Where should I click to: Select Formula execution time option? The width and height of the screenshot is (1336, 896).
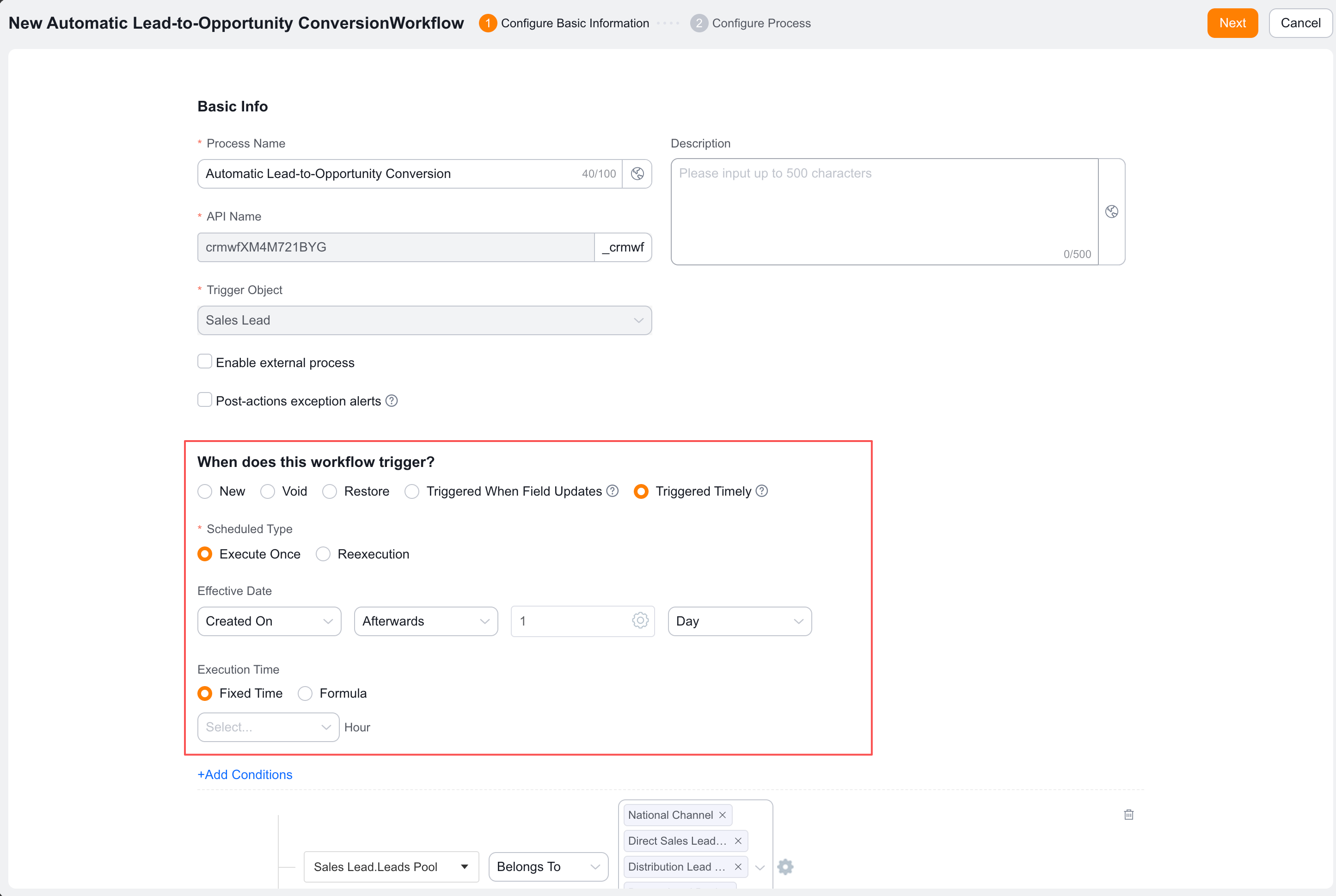(x=305, y=693)
